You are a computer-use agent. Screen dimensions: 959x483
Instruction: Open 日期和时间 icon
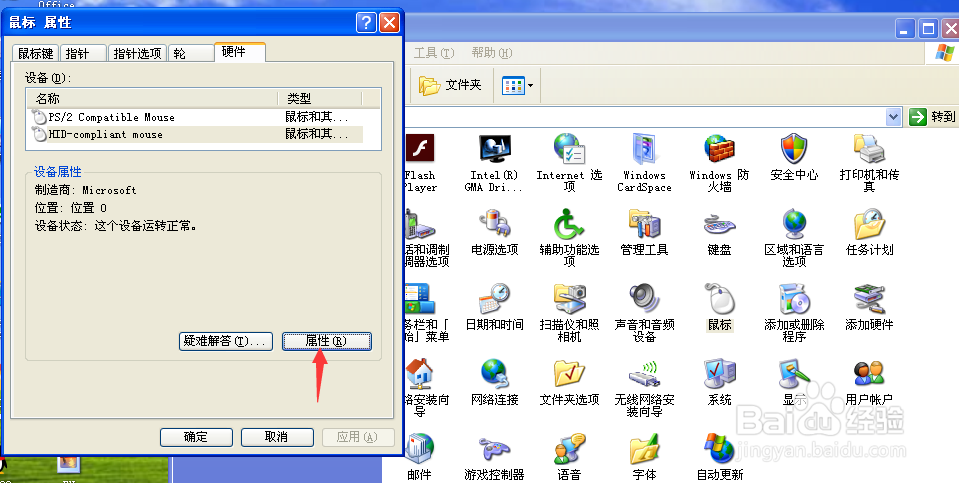tap(494, 299)
